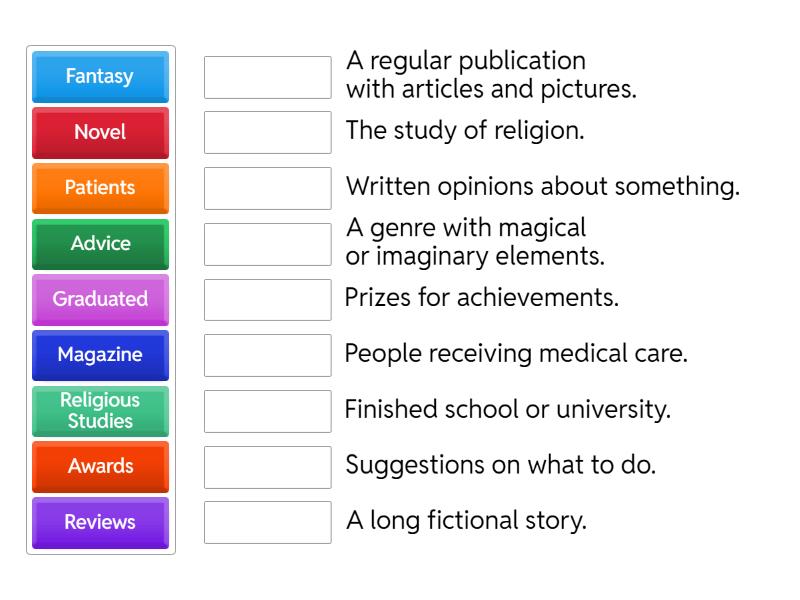This screenshot has height=600, width=800.
Task: Choose the dark blue Magazine tile
Action: click(x=100, y=355)
